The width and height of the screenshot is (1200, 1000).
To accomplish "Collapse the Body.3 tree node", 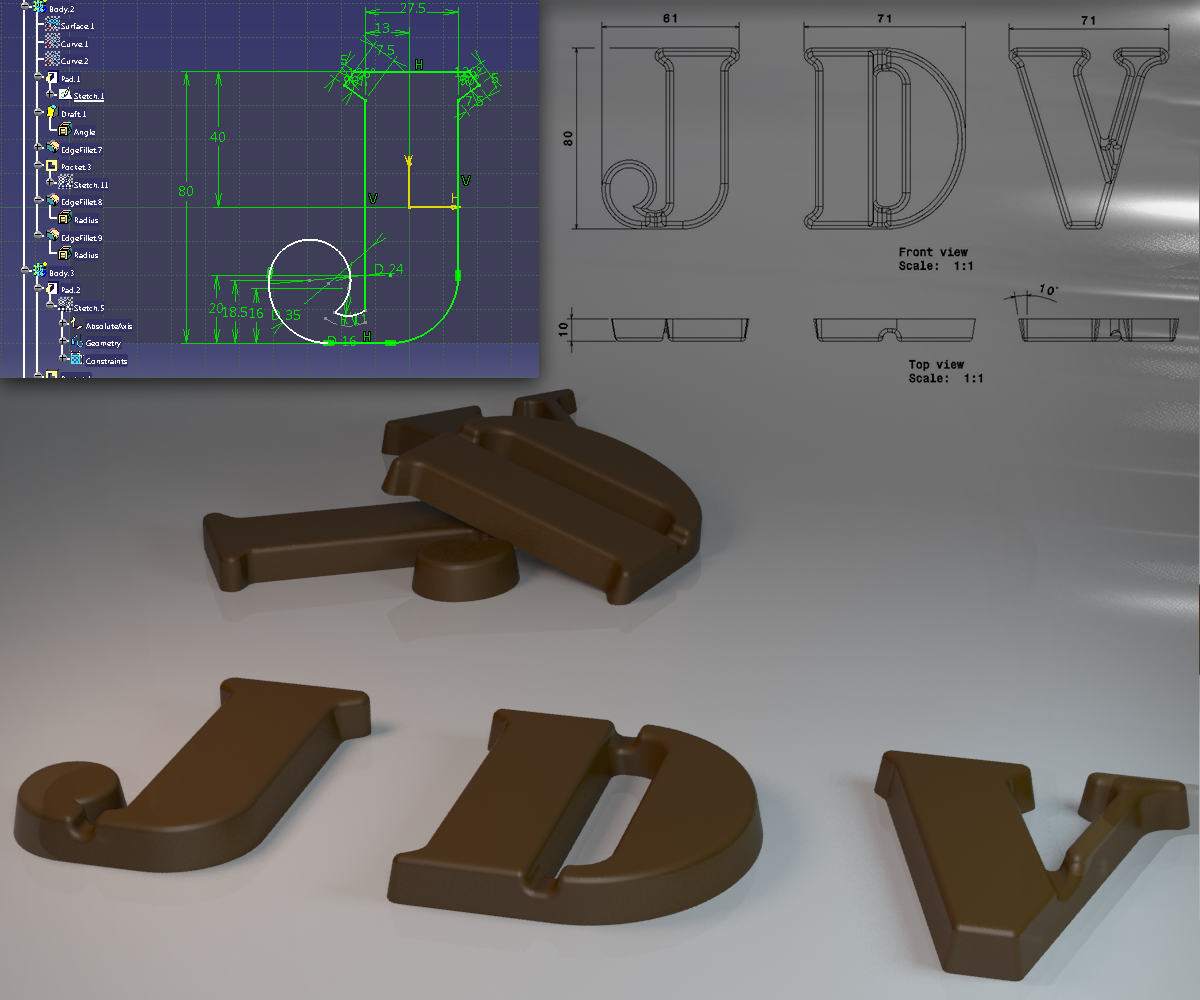I will click(x=24, y=271).
